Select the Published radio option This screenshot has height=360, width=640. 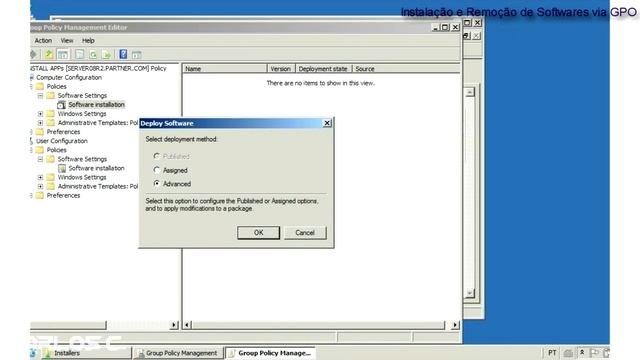157,156
